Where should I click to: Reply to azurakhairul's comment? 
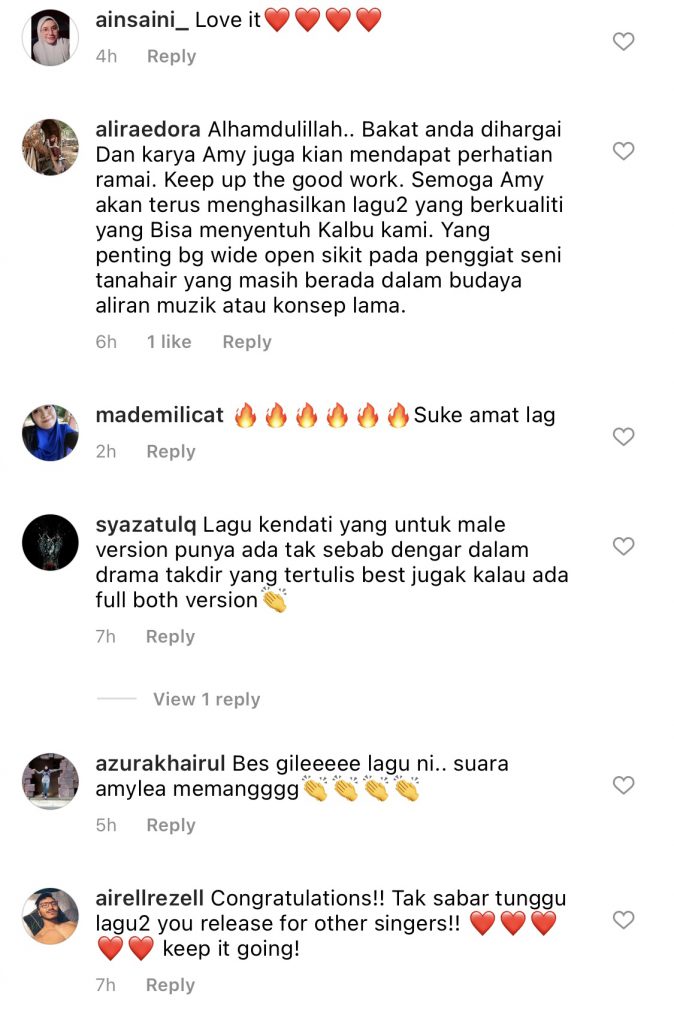click(170, 825)
